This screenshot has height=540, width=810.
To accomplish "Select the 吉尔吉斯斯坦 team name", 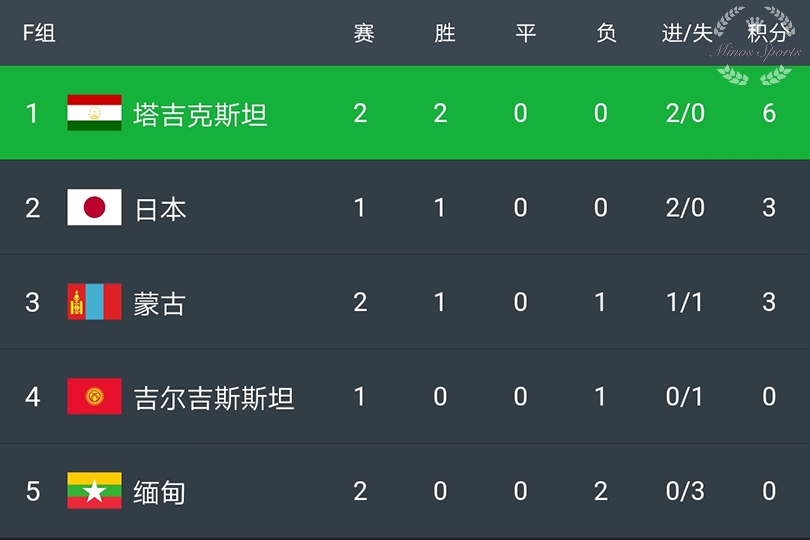I will [x=214, y=397].
